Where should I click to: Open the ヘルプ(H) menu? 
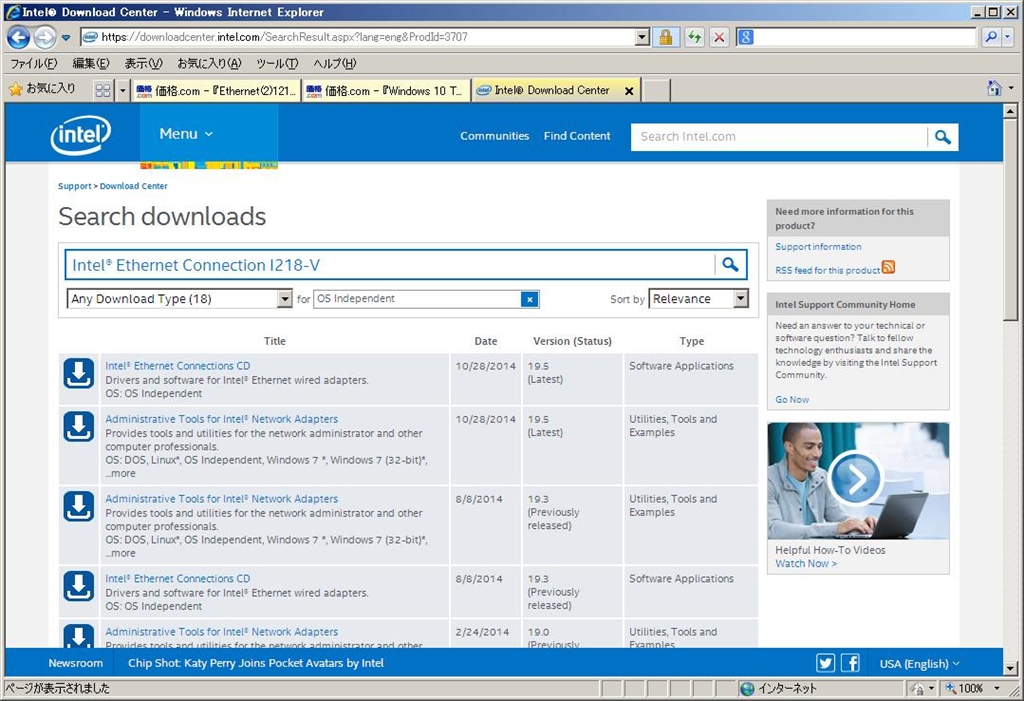[334, 63]
